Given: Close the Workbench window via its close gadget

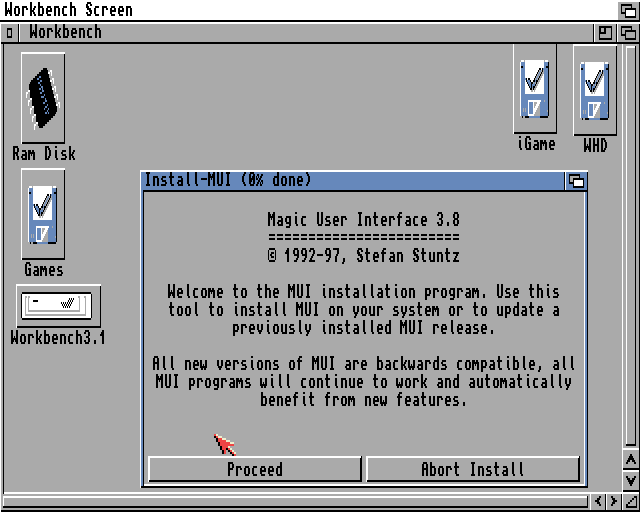Looking at the screenshot, I should pyautogui.click(x=9, y=32).
